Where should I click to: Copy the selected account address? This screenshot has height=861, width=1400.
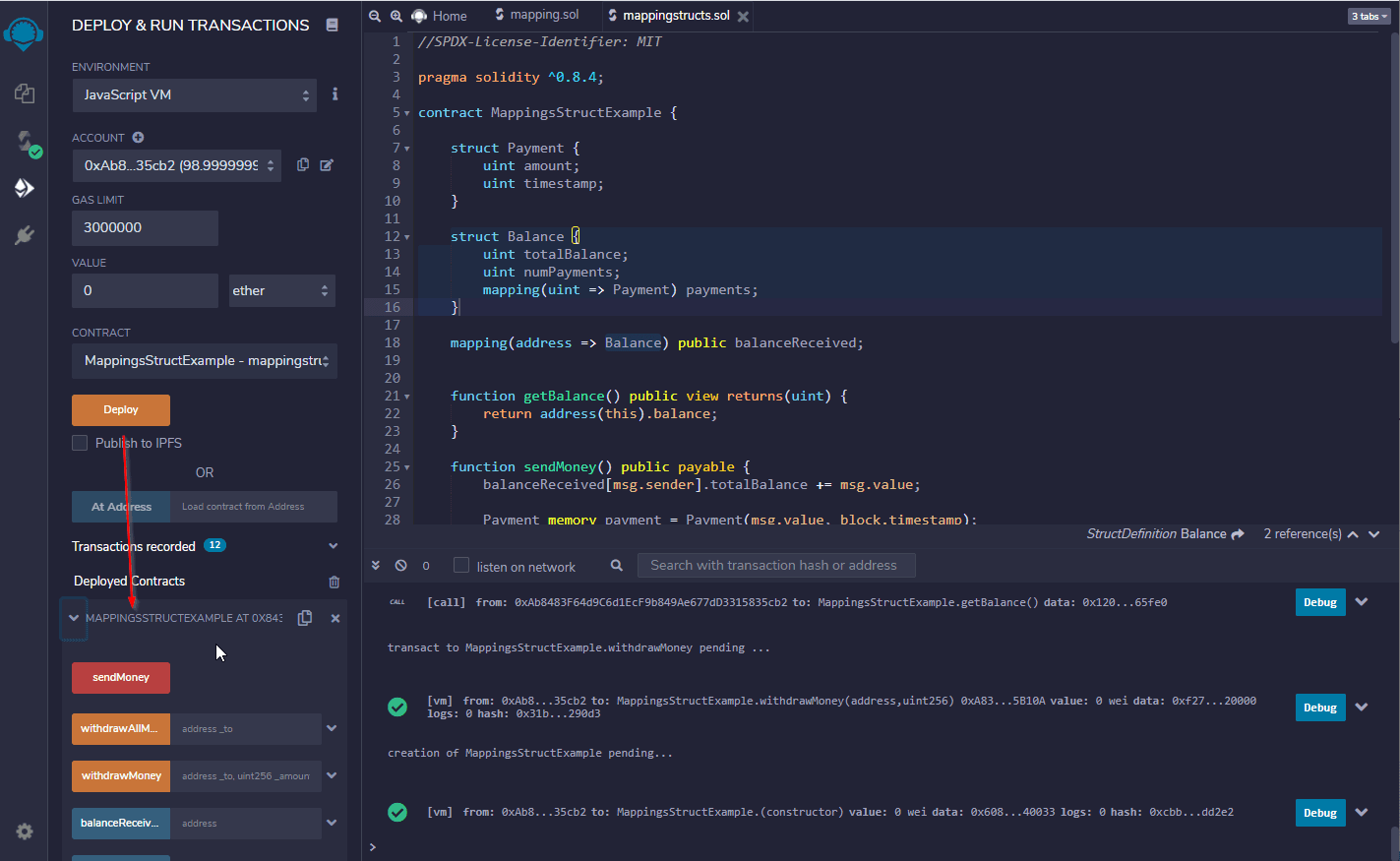pos(303,165)
